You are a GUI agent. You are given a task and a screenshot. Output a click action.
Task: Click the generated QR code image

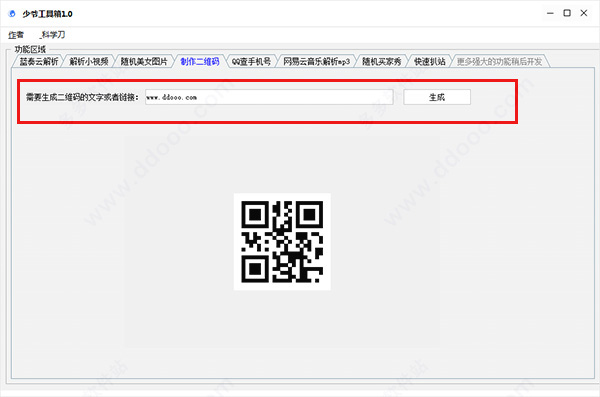282,242
